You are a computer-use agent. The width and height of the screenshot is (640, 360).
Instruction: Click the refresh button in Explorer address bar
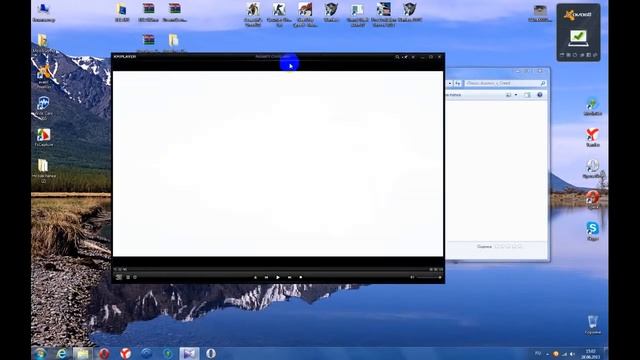(458, 83)
